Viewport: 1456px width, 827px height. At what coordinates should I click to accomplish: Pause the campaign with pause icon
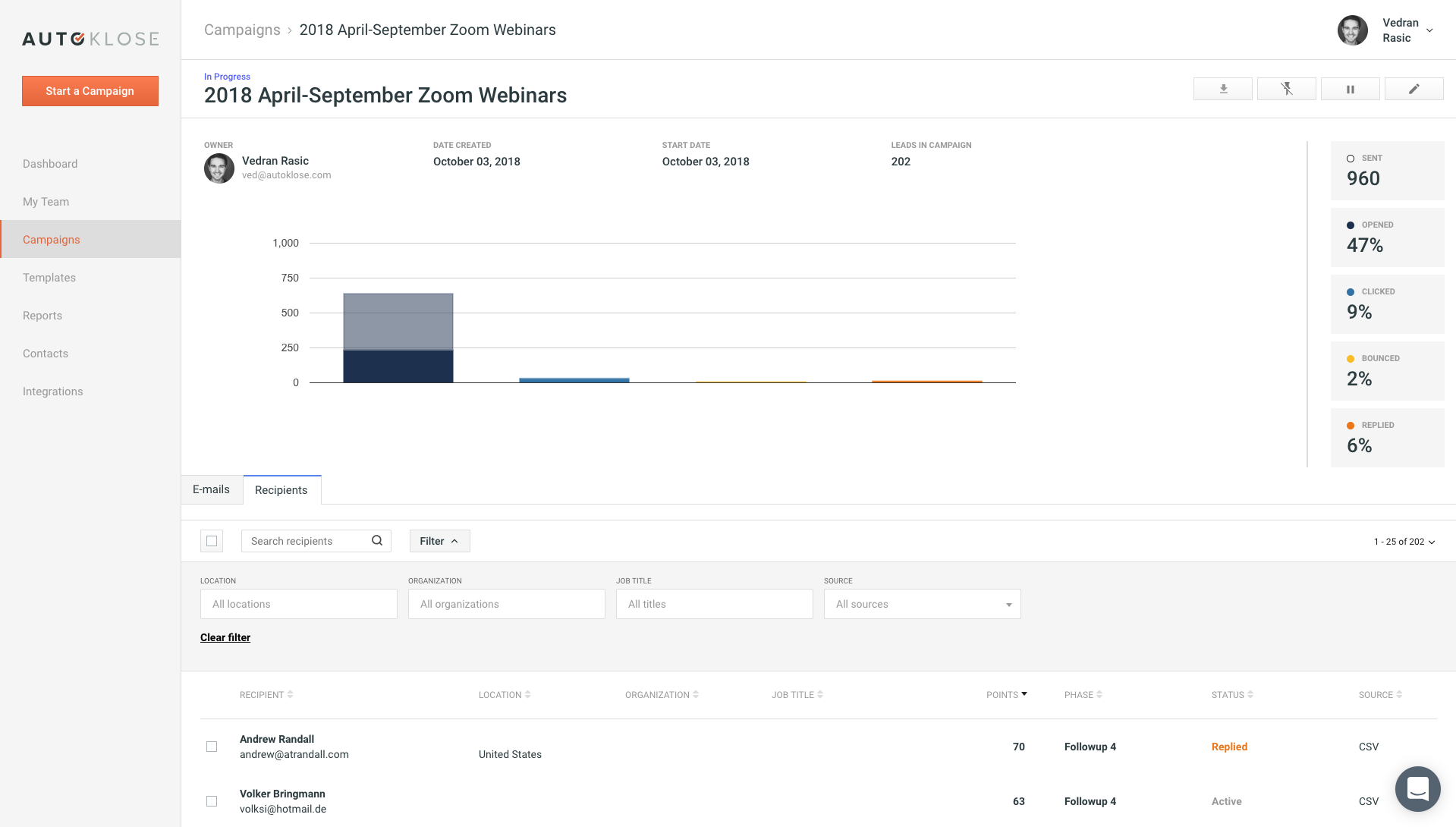(1350, 89)
